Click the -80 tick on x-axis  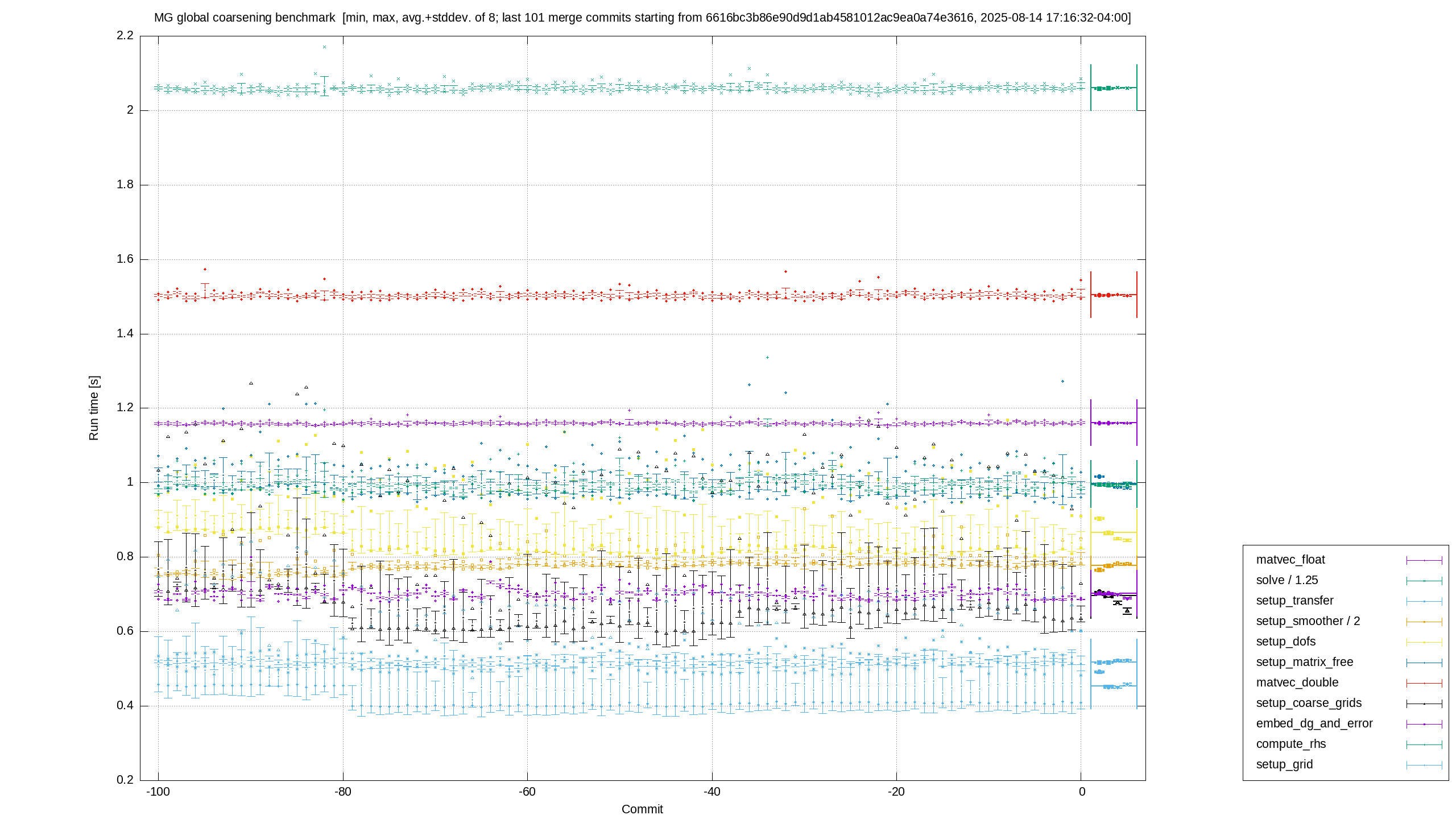(342, 792)
